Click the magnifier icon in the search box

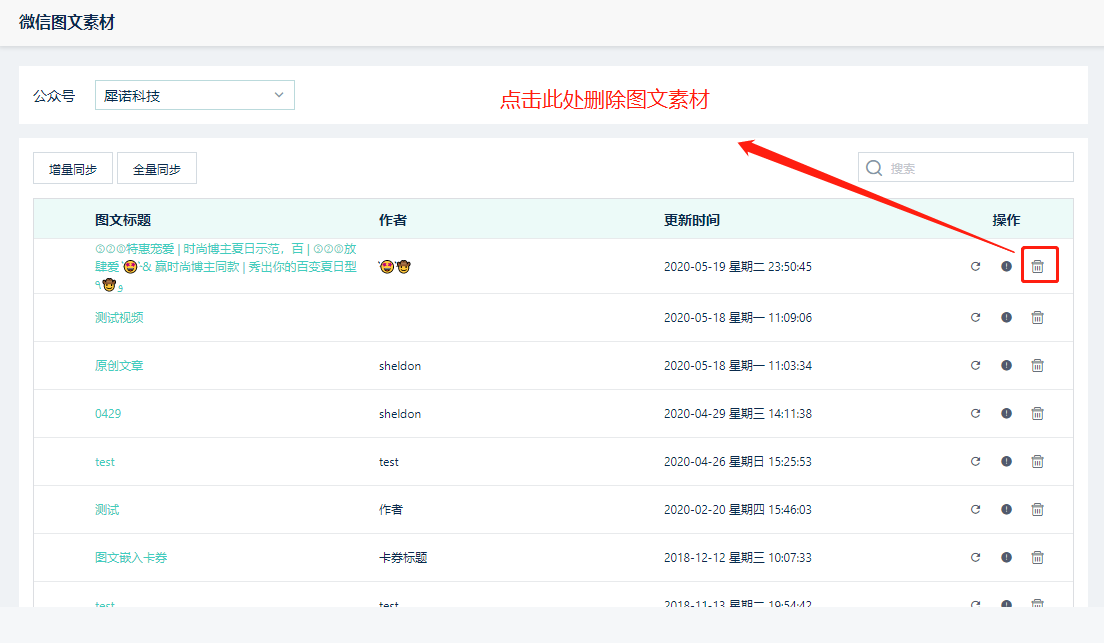[874, 168]
